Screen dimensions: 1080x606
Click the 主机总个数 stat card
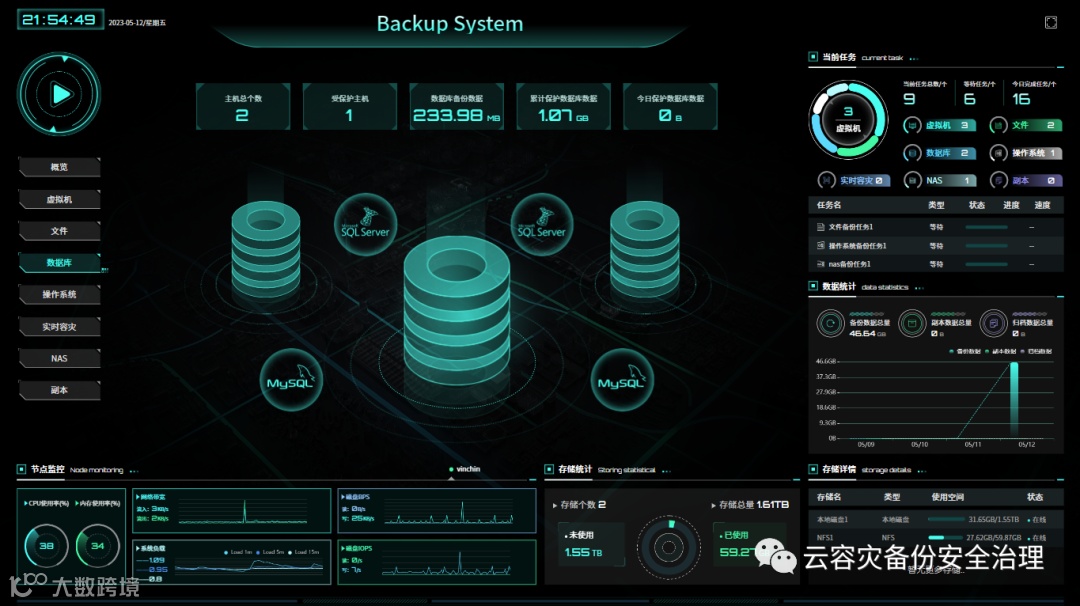243,107
